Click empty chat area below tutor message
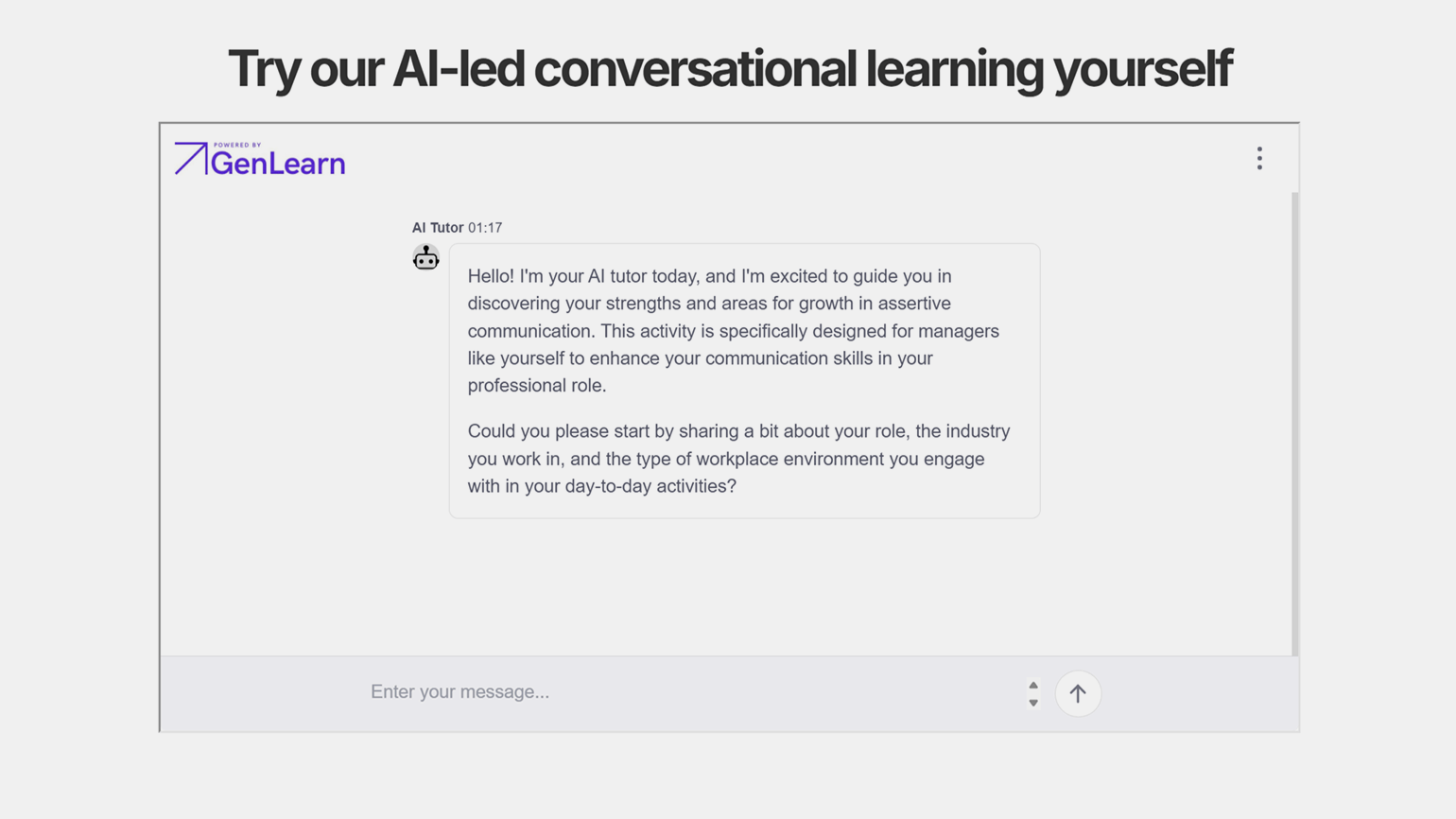Viewport: 1456px width, 819px height. tap(728, 586)
